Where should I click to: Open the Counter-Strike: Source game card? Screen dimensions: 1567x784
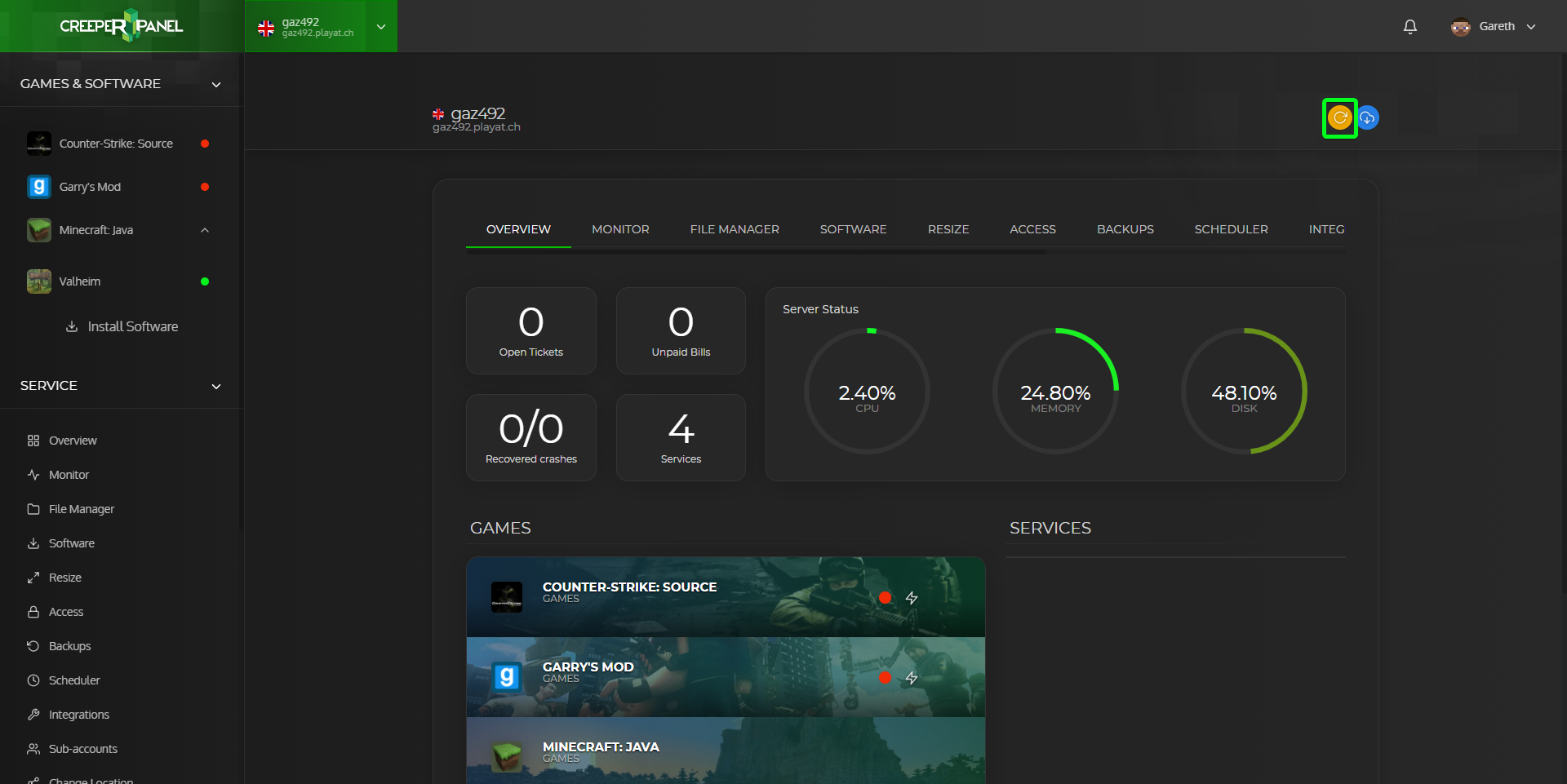tap(726, 597)
